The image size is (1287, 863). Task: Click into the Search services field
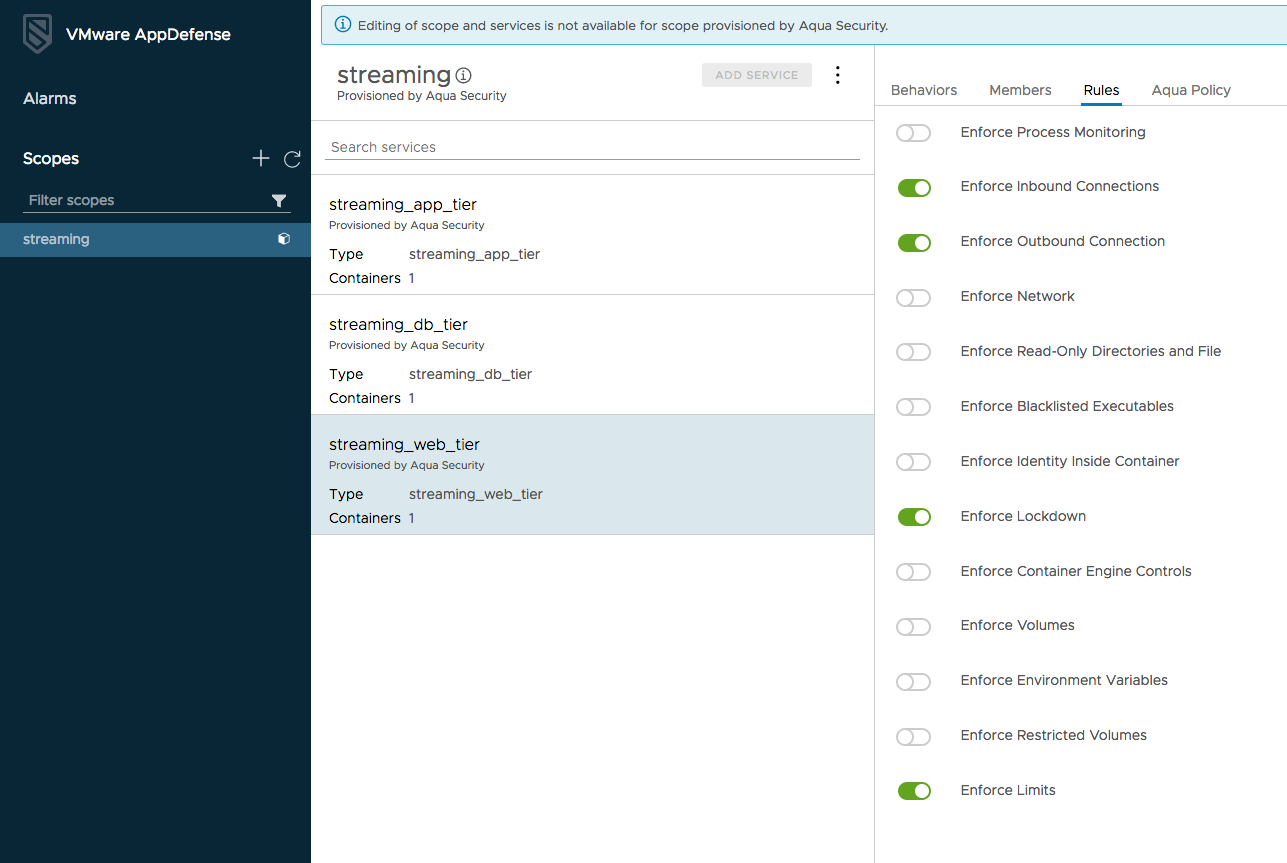click(592, 147)
